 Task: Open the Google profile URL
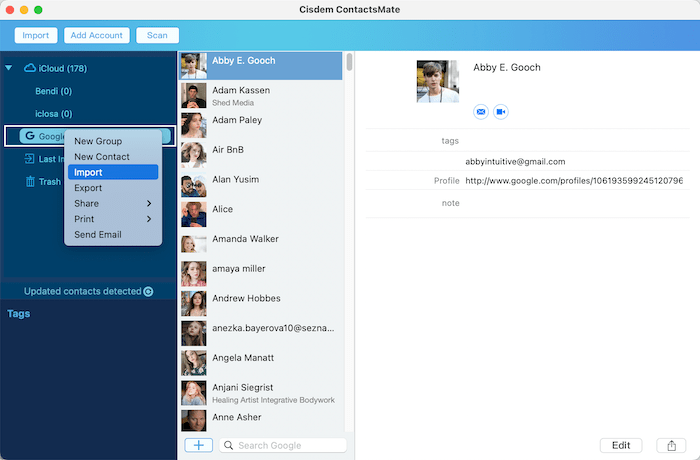pyautogui.click(x=574, y=181)
